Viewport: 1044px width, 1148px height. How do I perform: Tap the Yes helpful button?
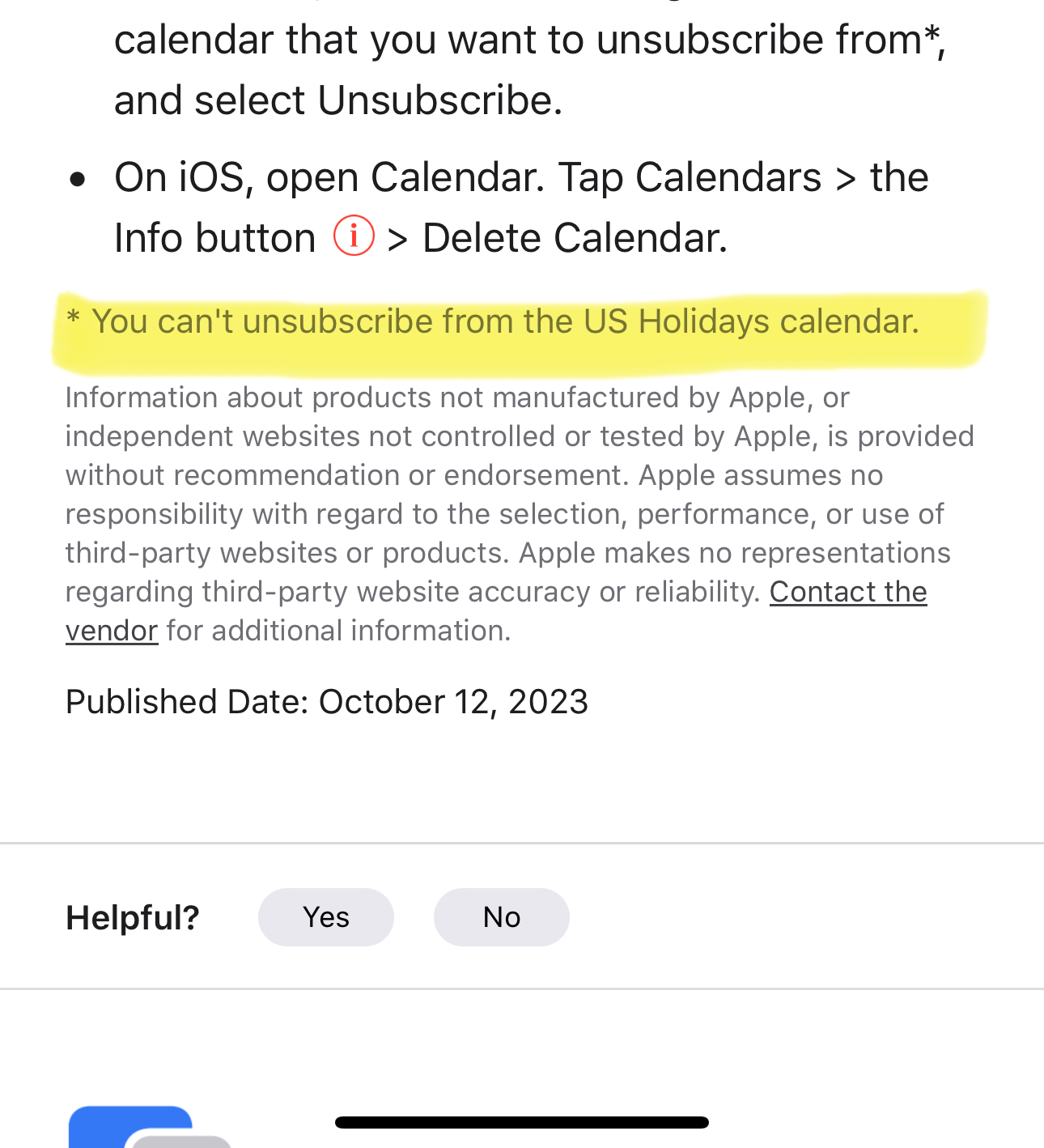point(325,917)
